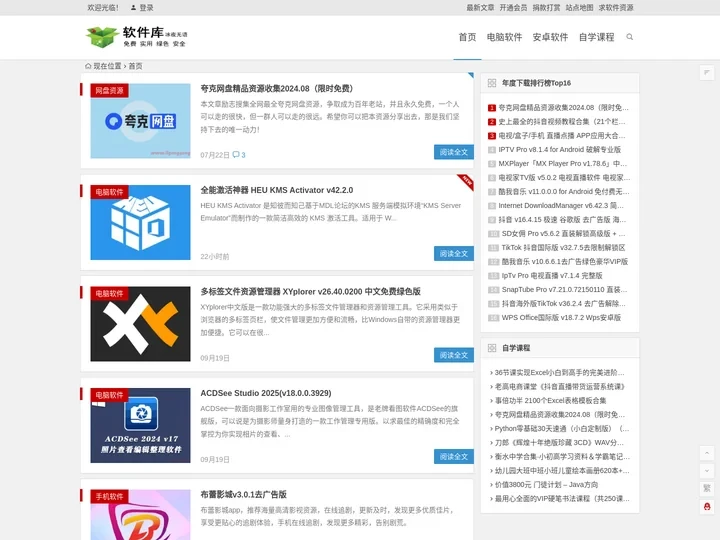720x540 pixels.
Task: Open title 全能激活神器 HEU KMS Activator v42.2.0
Action: point(276,190)
